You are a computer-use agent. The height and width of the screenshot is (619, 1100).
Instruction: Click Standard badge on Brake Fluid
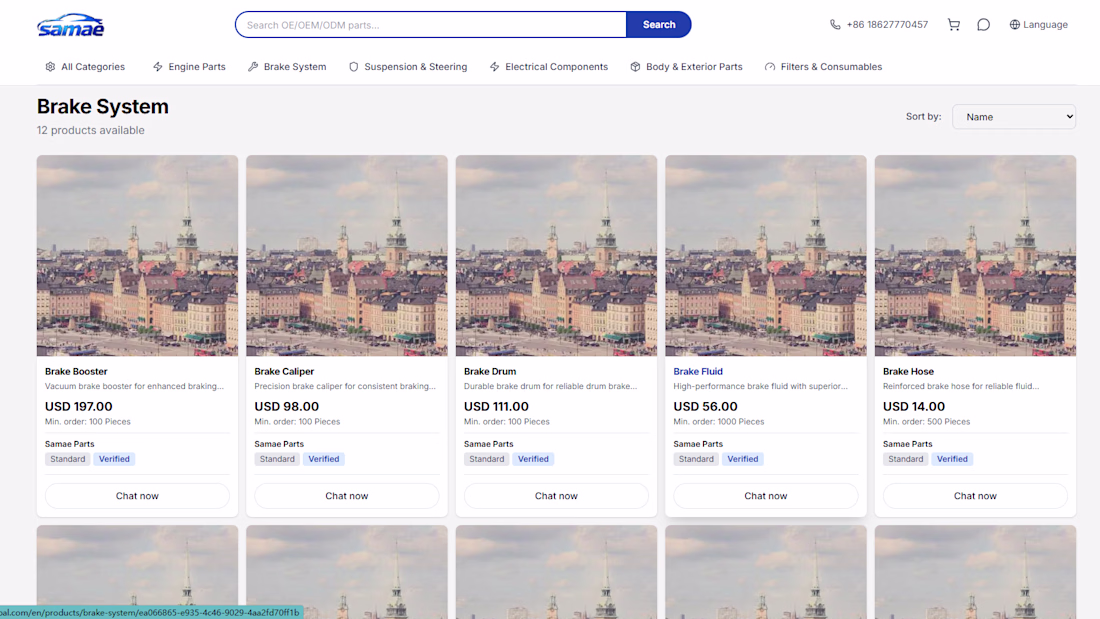[x=696, y=459]
